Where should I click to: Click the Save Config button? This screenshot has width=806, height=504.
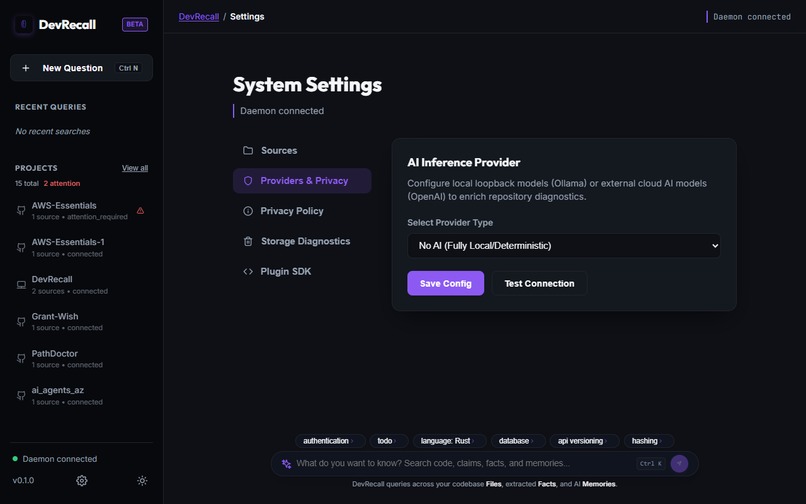coord(446,283)
